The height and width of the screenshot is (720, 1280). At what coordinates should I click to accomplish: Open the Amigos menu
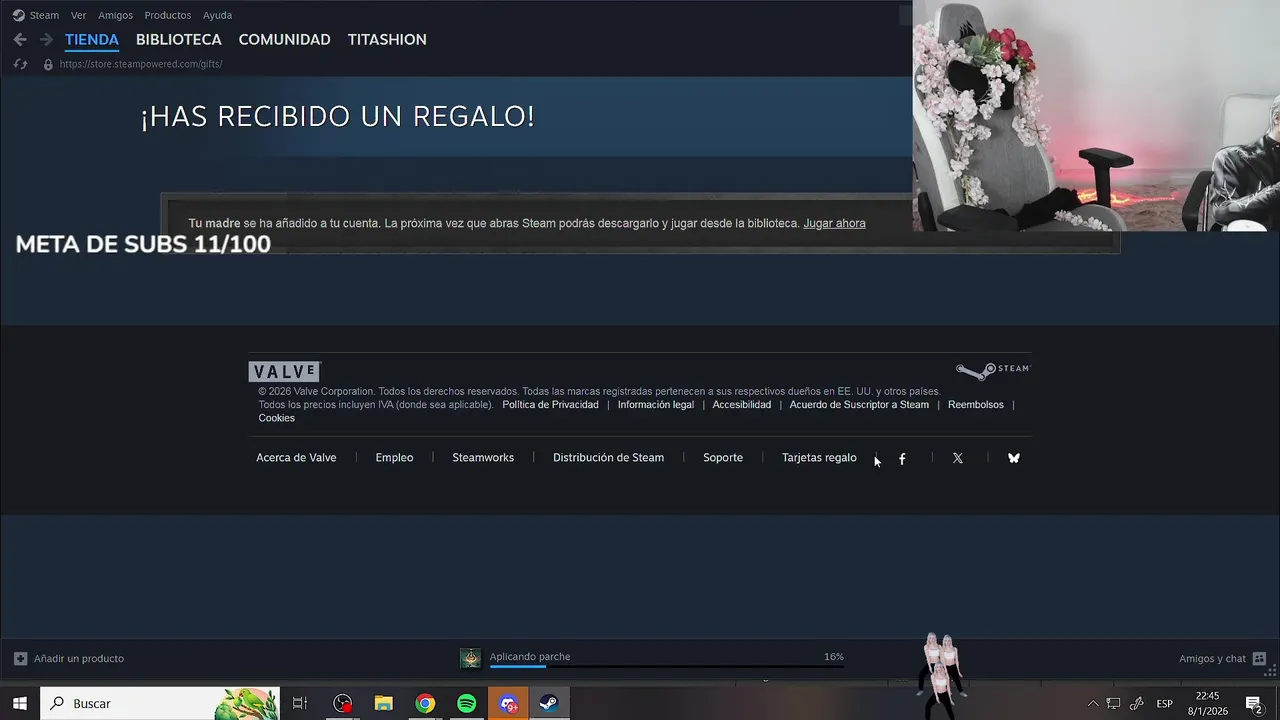tap(116, 15)
